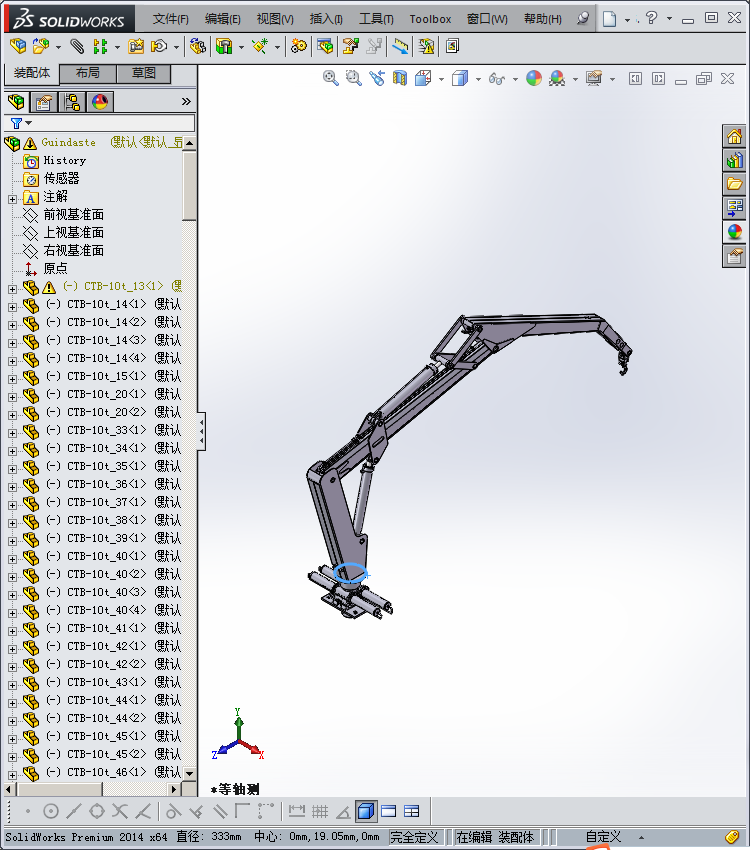750x850 pixels.
Task: Toggle the Quadrant snap icon
Action: (97, 812)
